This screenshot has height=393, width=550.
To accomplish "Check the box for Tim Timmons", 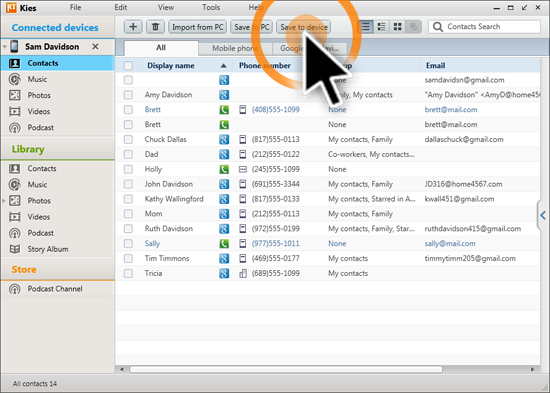I will pyautogui.click(x=128, y=259).
